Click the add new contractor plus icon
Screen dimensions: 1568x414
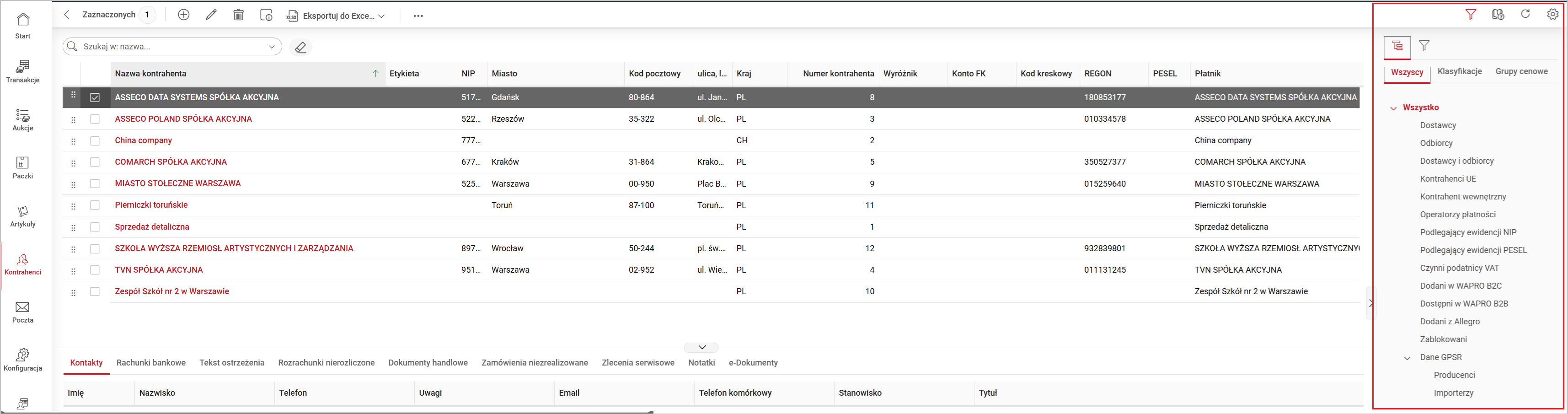pyautogui.click(x=184, y=15)
